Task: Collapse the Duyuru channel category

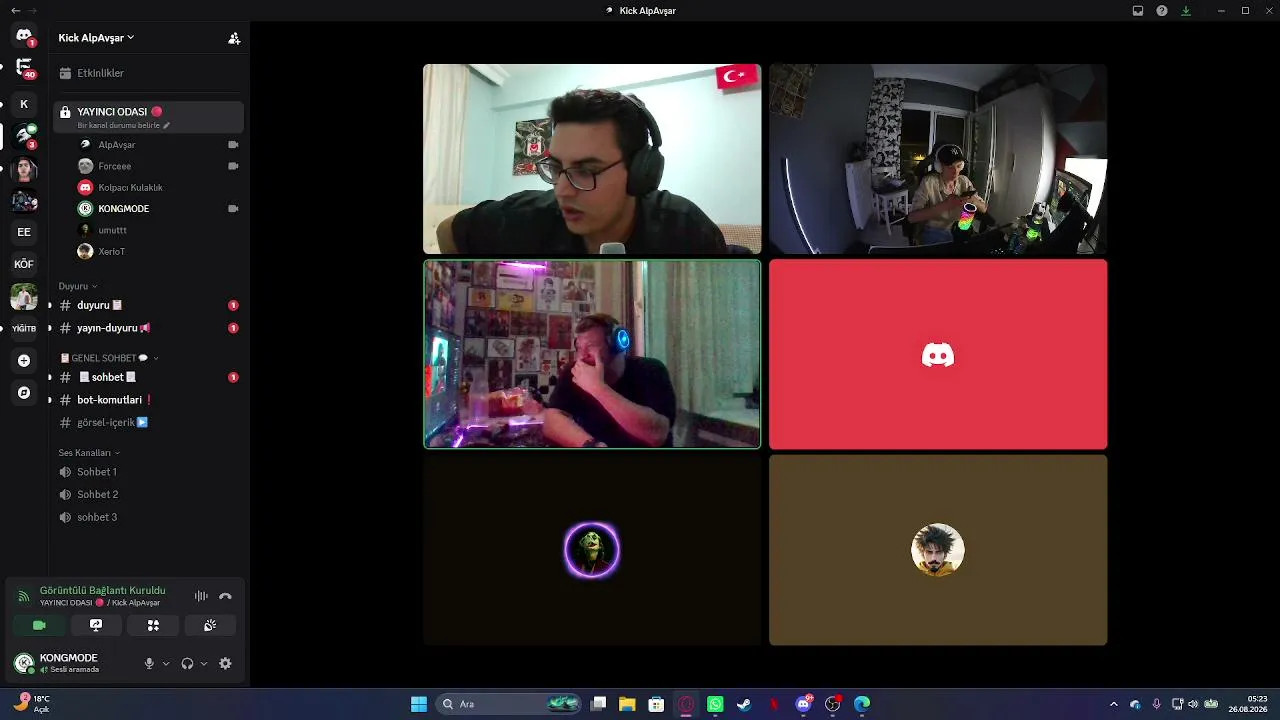Action: pyautogui.click(x=78, y=286)
